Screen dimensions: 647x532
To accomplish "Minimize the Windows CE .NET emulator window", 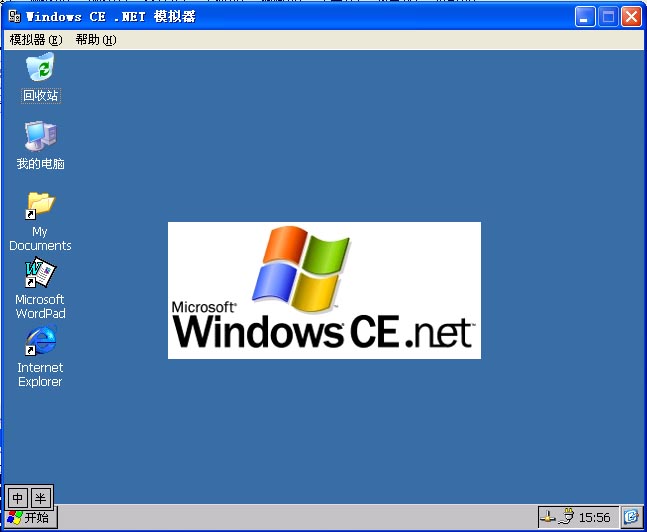I will pos(585,17).
